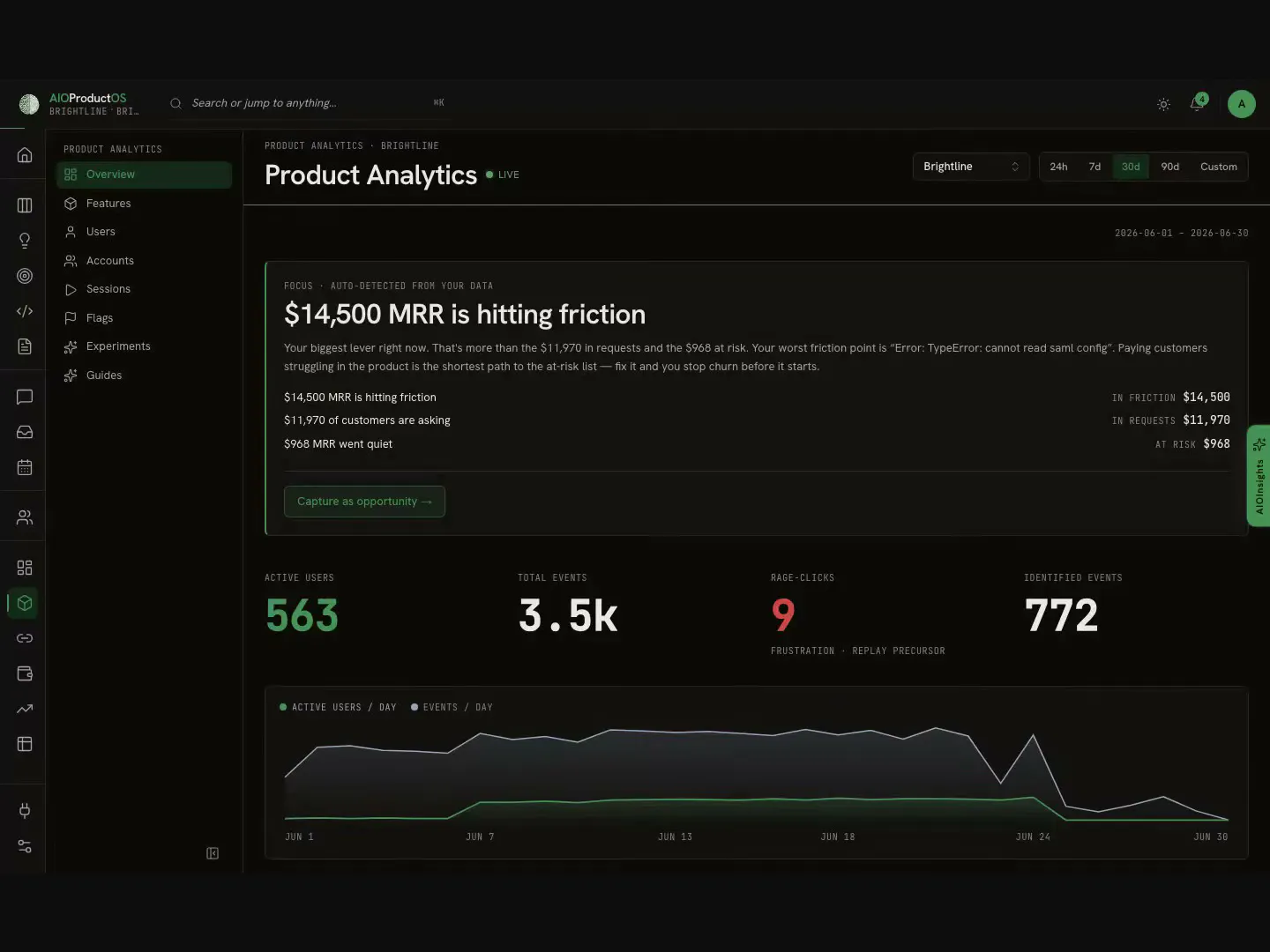Screen dimensions: 1270x952
Task: Expand the Brightline workspace dropdown
Action: tap(971, 167)
